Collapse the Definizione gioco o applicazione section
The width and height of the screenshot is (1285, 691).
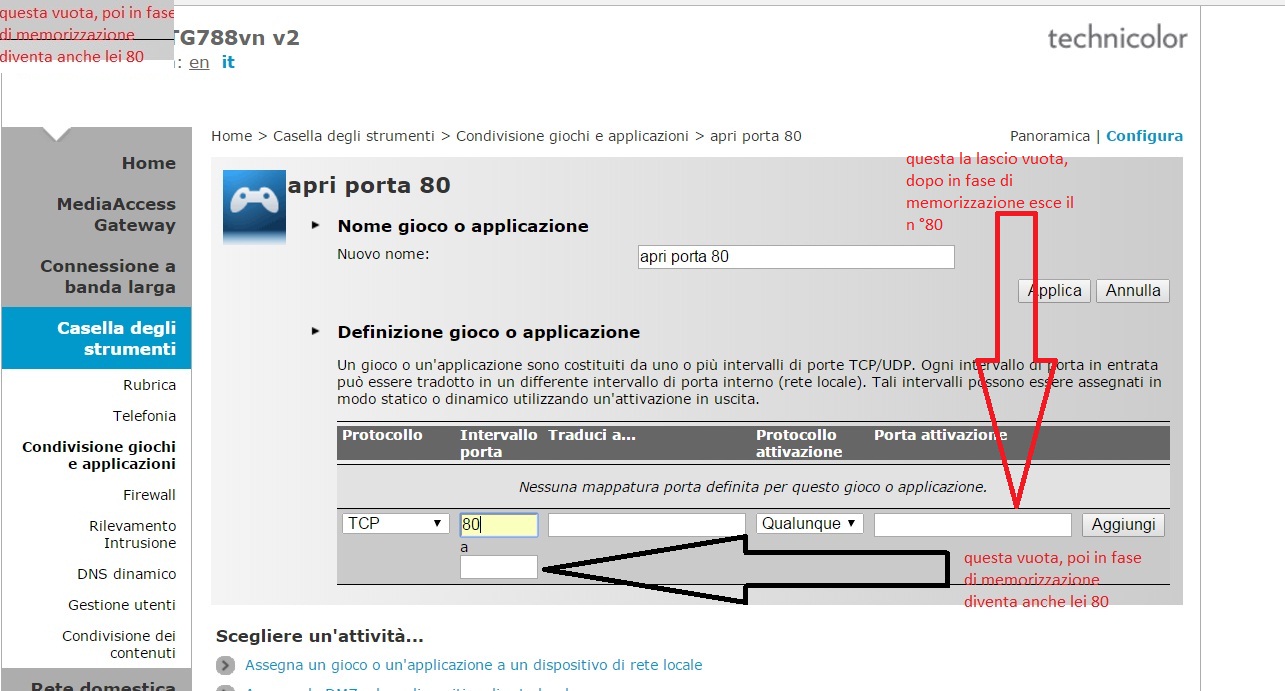(316, 331)
